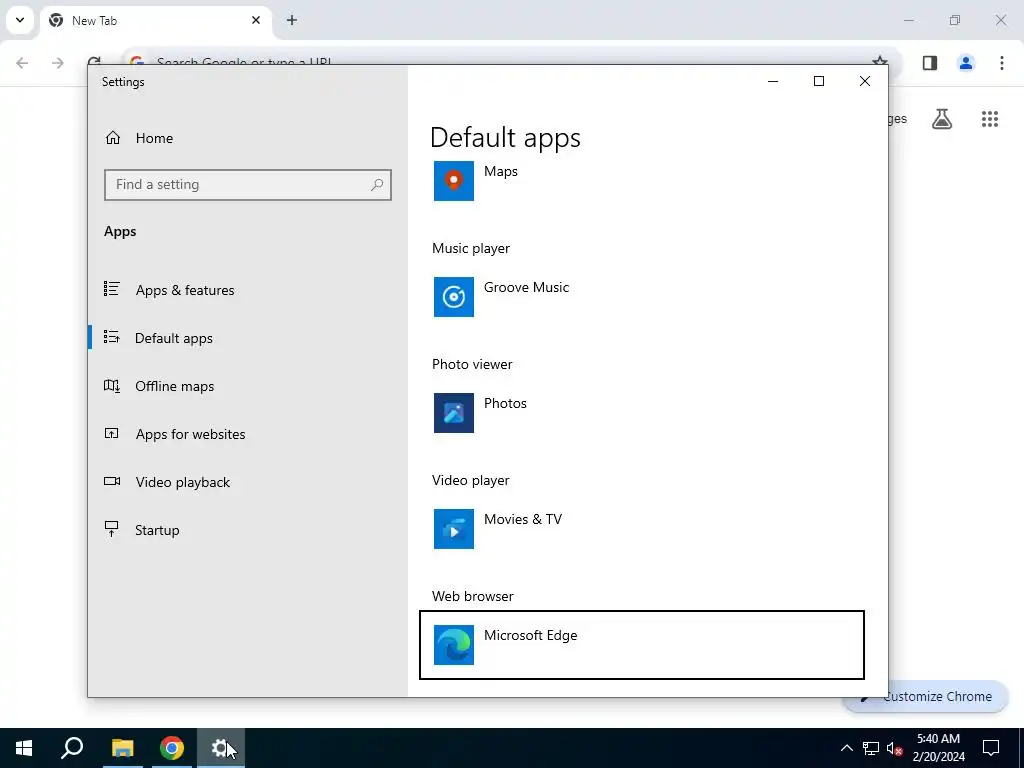
Task: Open File Explorer from taskbar
Action: click(x=122, y=748)
